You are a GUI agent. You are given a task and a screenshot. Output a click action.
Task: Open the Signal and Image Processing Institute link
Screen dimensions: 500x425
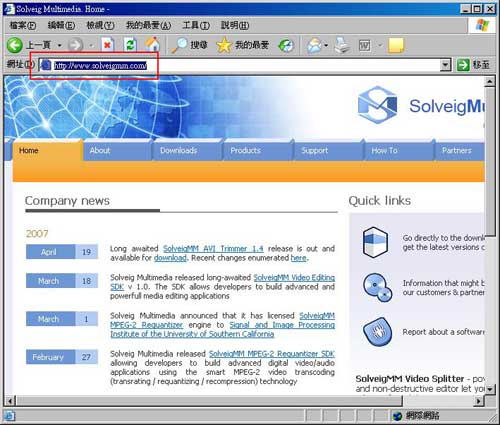pyautogui.click(x=282, y=325)
